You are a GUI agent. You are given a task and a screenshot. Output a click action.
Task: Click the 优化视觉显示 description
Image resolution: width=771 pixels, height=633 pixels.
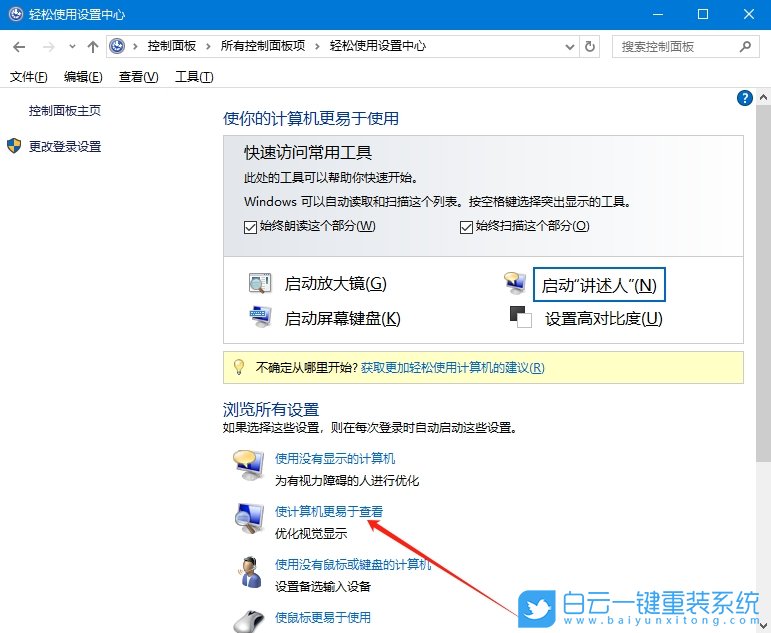point(311,534)
